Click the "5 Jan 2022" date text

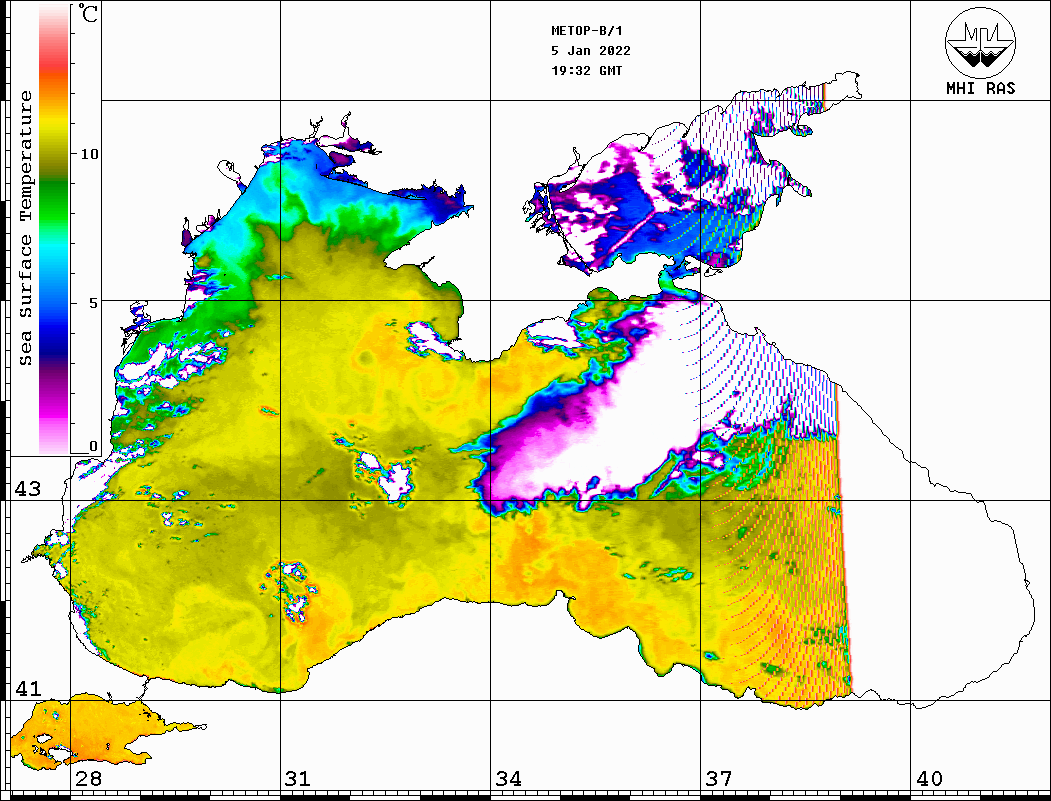pos(591,51)
